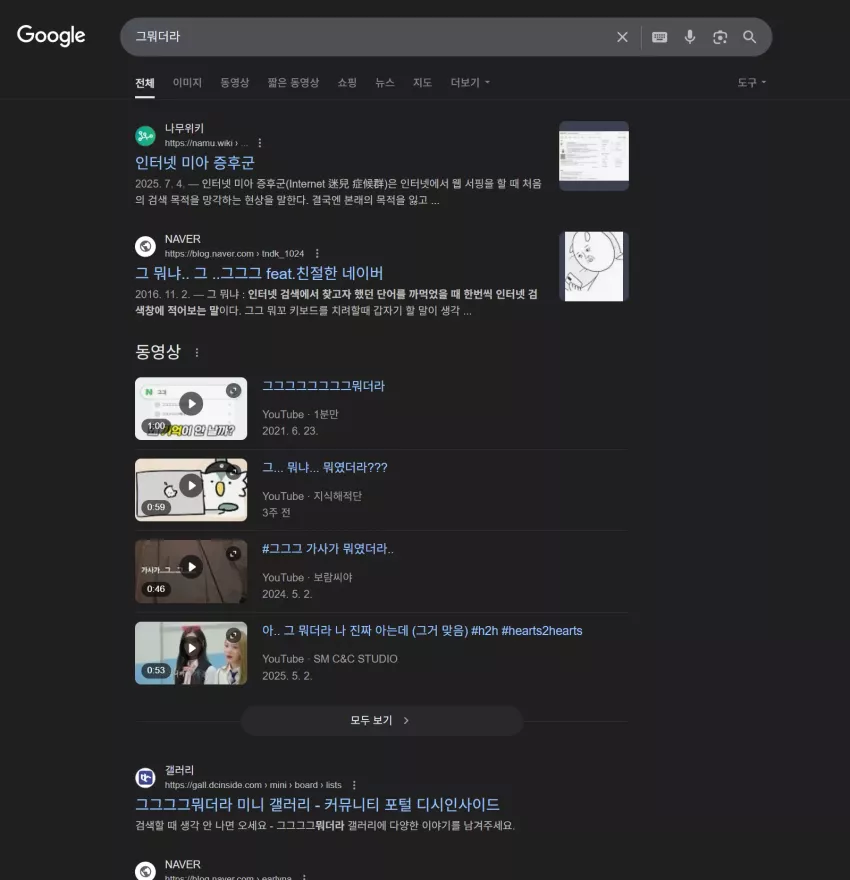Open more options for gall.dcinside.com result
Image resolution: width=850 pixels, height=880 pixels.
tap(354, 785)
